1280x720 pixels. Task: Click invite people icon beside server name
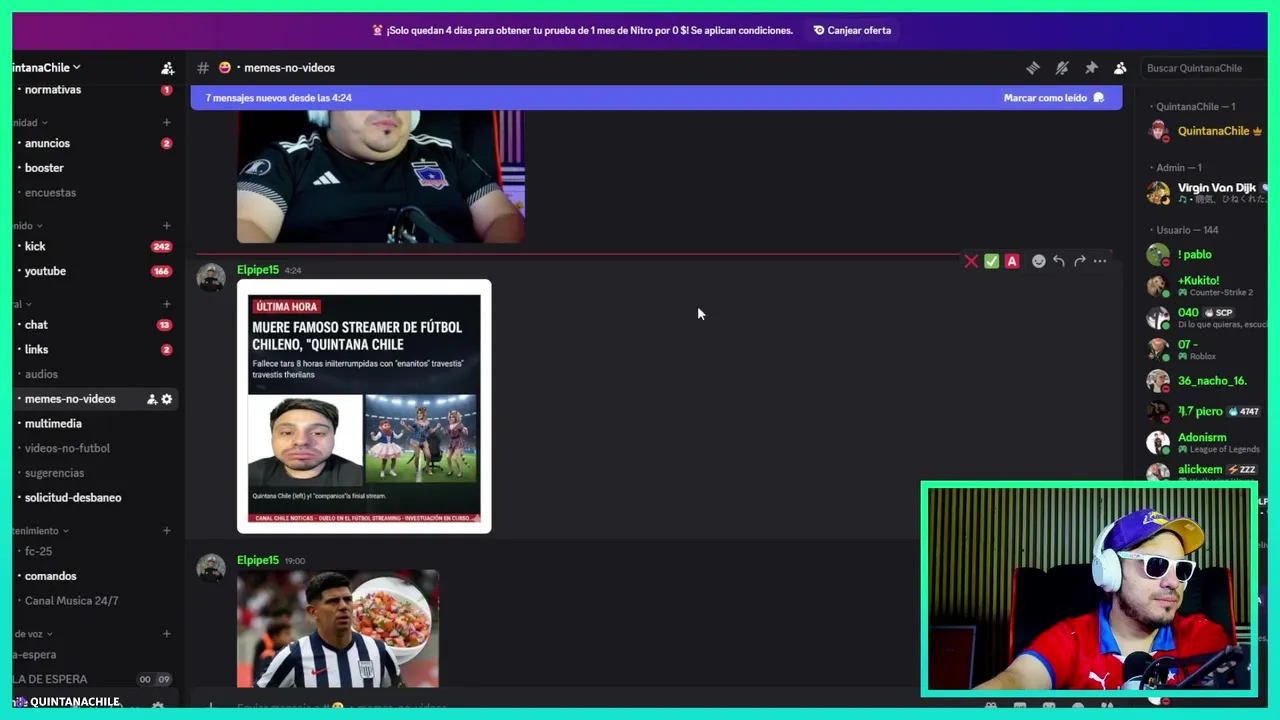tap(167, 68)
